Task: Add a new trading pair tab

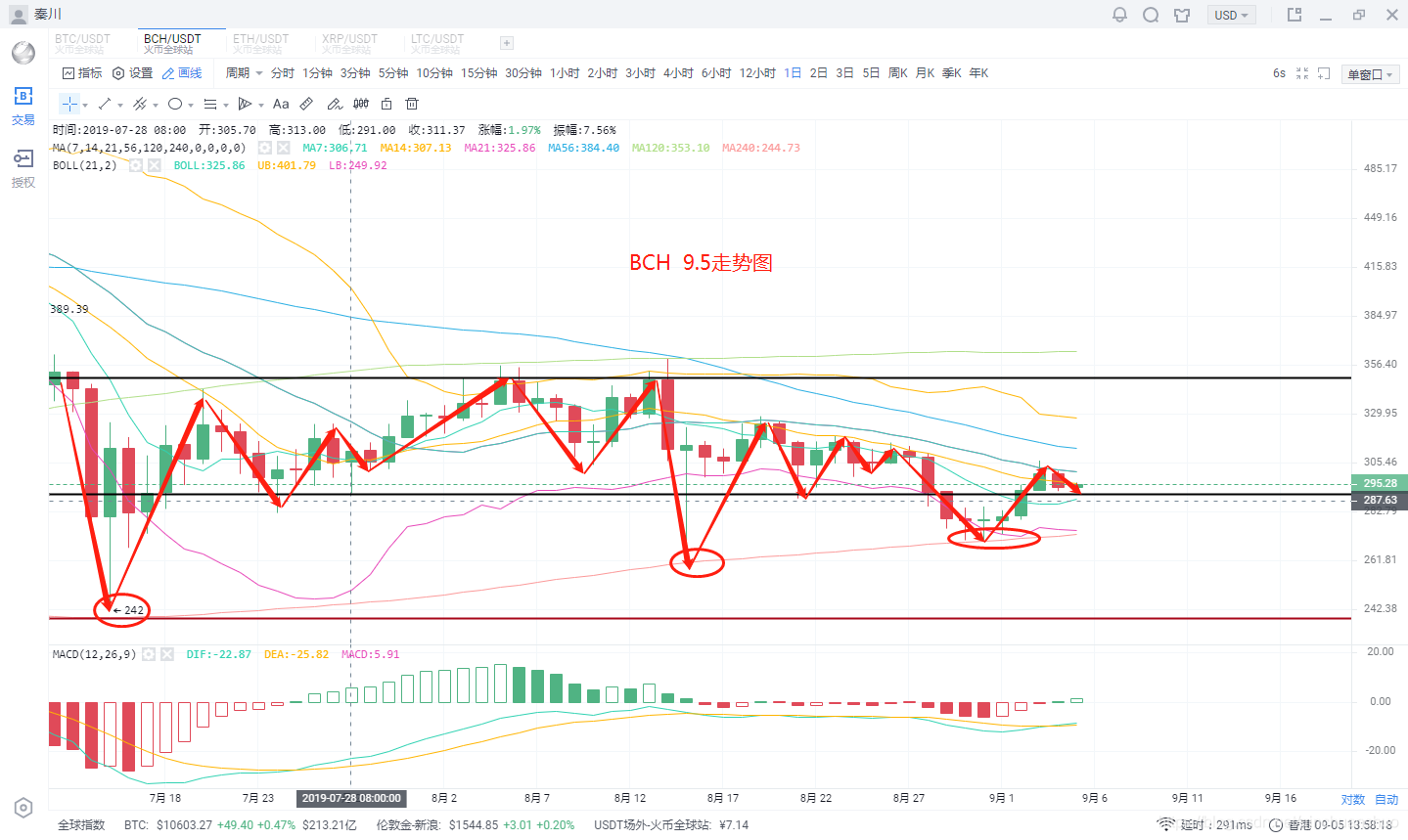Action: click(506, 43)
